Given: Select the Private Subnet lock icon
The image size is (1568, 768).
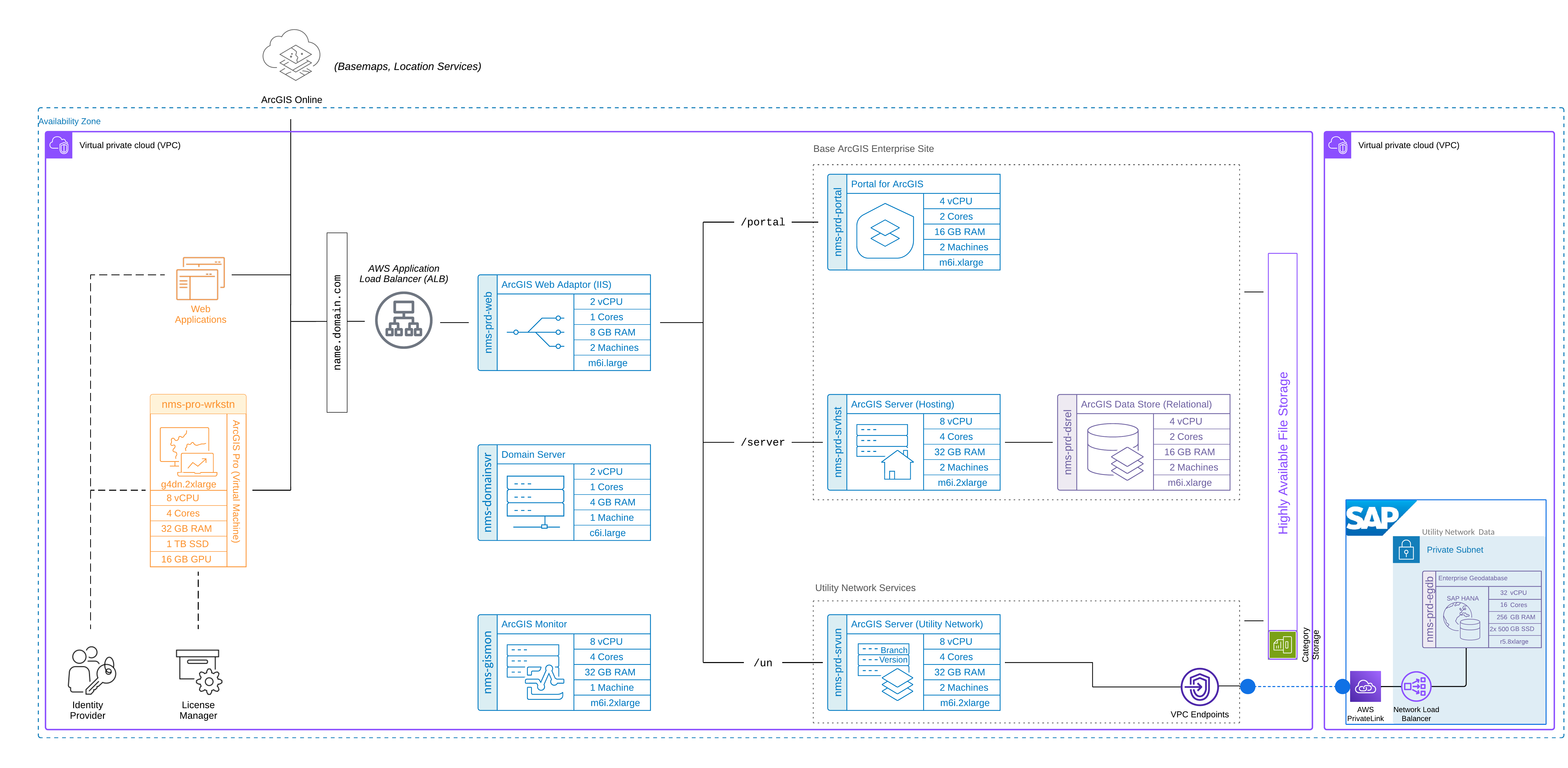Looking at the screenshot, I should coord(1406,549).
